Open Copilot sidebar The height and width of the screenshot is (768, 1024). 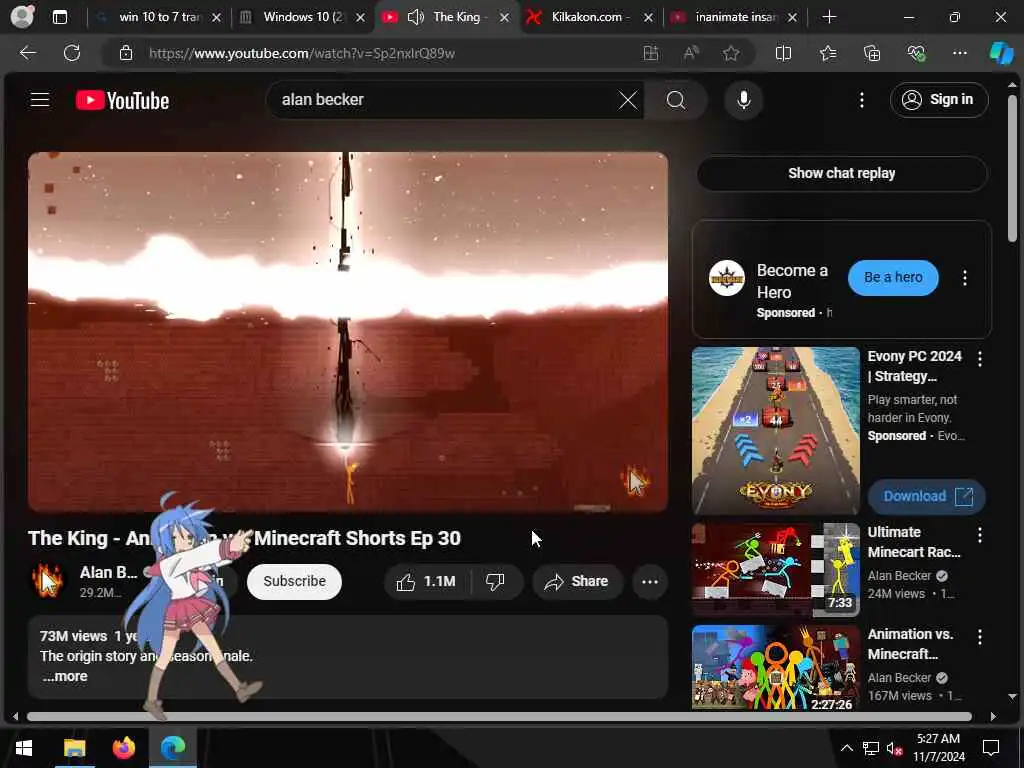coord(1001,53)
